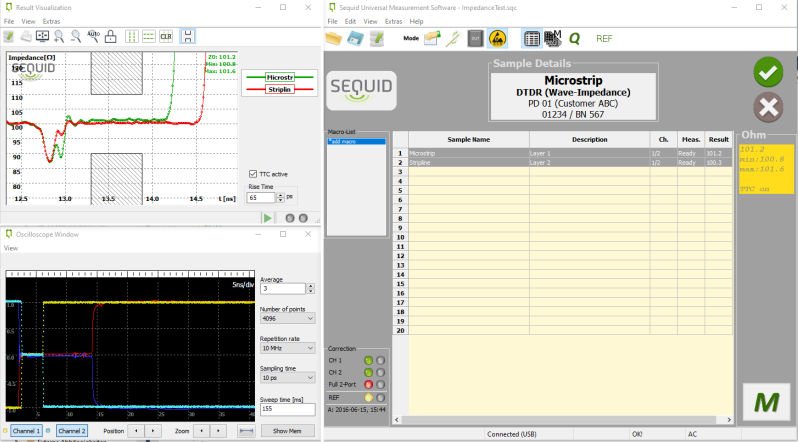Click the large green M button
Viewport: 798px width, 442px height.
pyautogui.click(x=766, y=402)
